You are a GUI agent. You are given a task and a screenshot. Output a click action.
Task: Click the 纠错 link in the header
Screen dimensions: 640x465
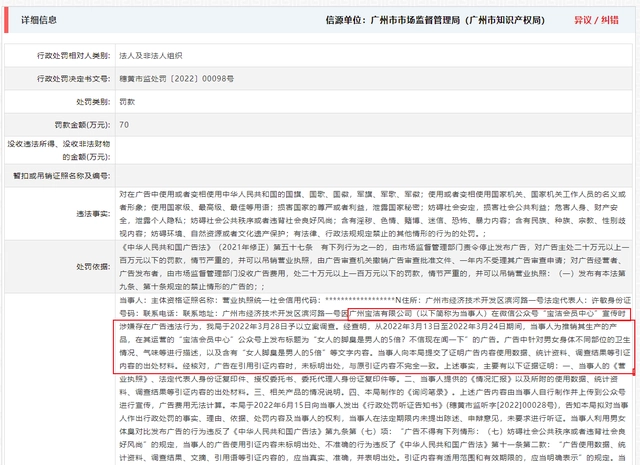pyautogui.click(x=609, y=20)
